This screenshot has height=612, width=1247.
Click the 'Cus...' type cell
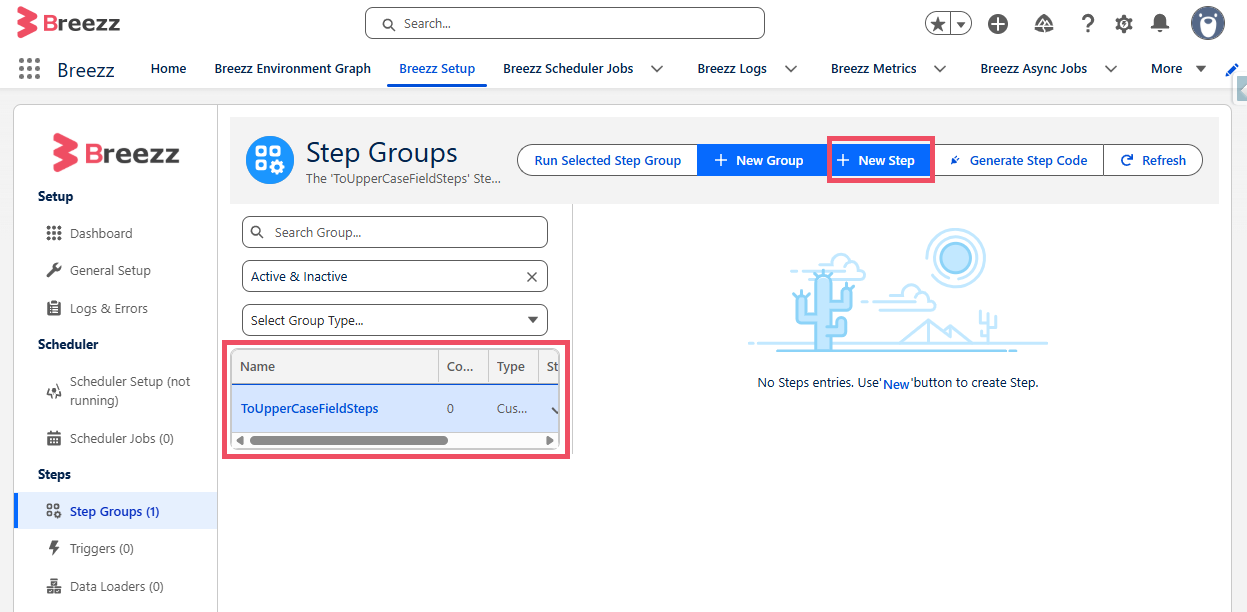[512, 408]
